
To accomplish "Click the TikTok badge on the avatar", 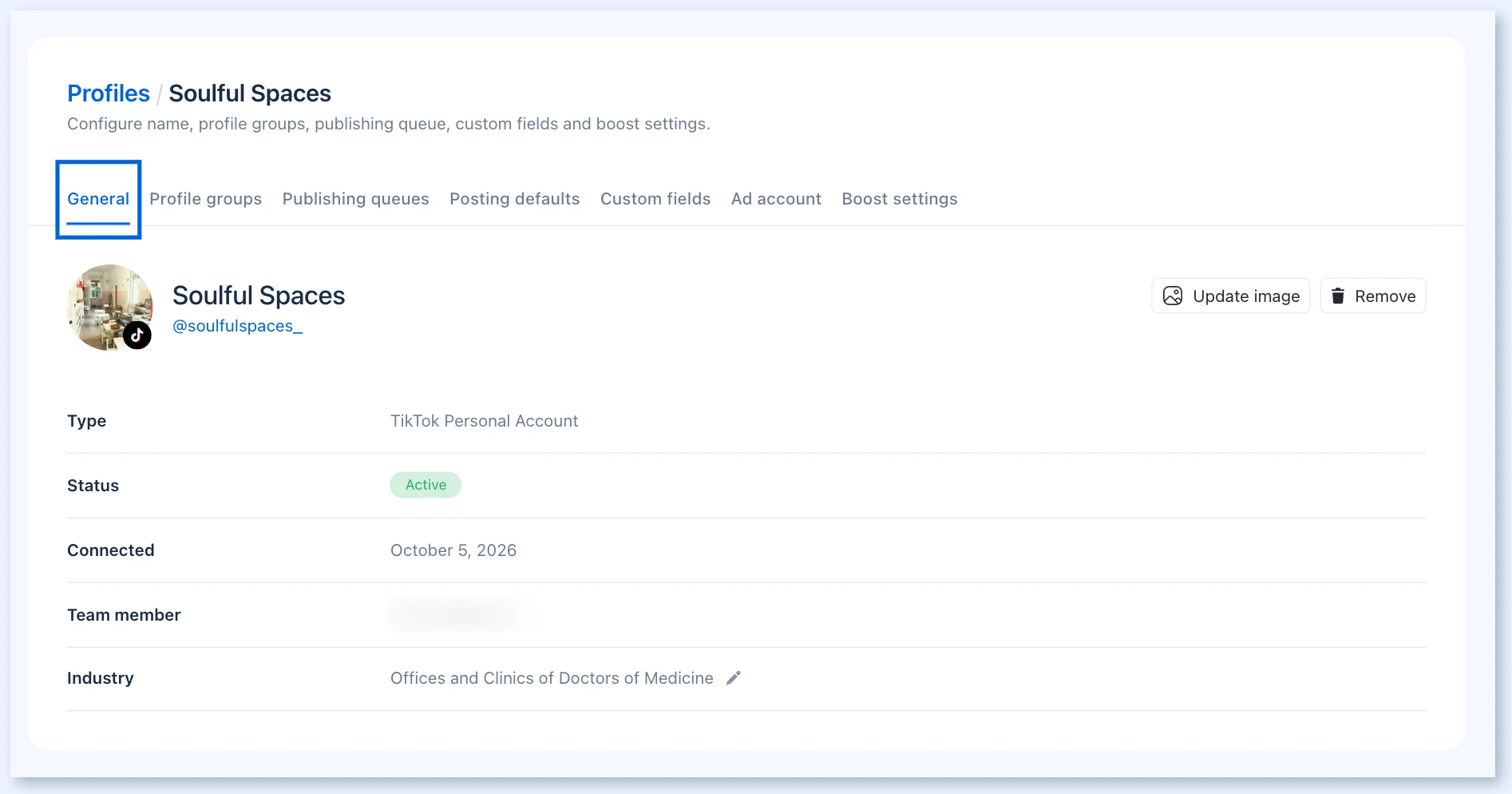I will [137, 335].
